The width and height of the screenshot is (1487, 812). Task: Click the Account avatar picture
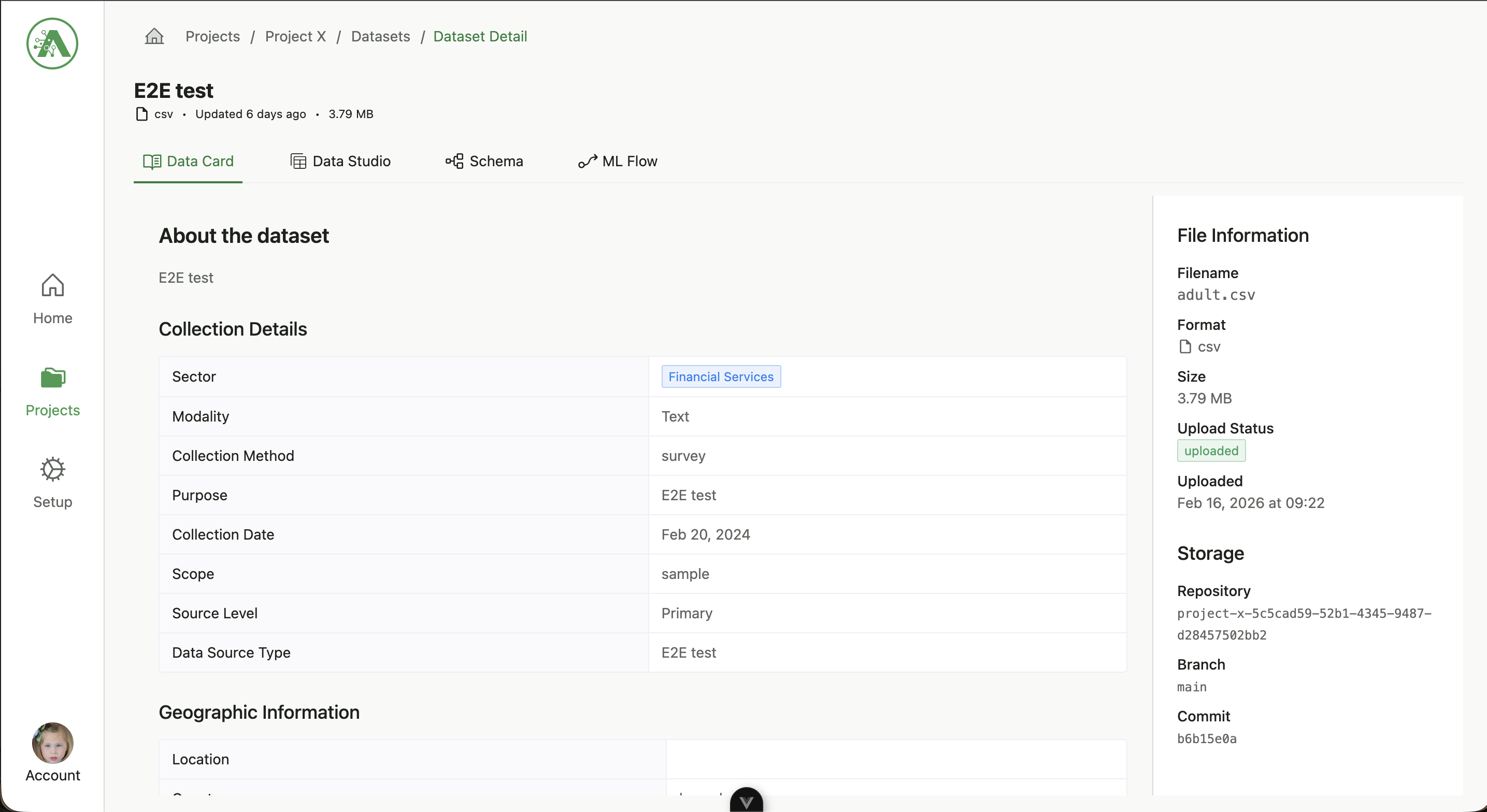52,743
